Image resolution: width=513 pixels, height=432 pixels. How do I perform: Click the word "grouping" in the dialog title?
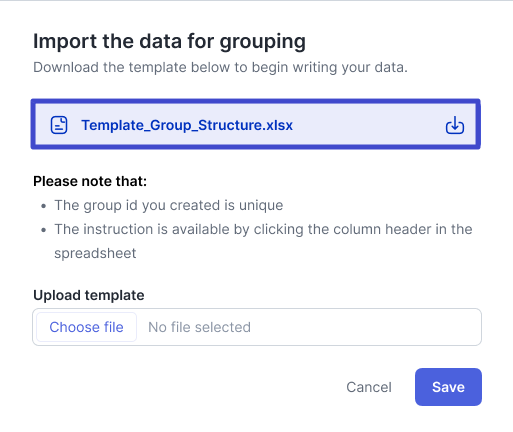[263, 42]
